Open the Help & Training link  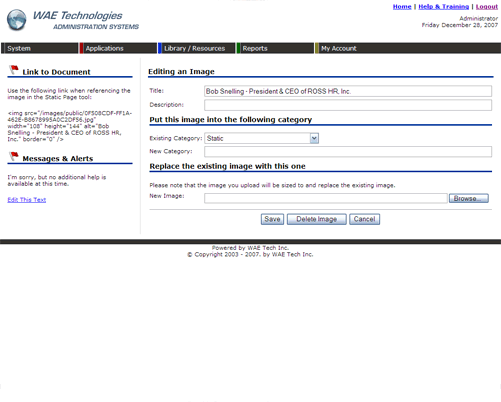[x=444, y=7]
